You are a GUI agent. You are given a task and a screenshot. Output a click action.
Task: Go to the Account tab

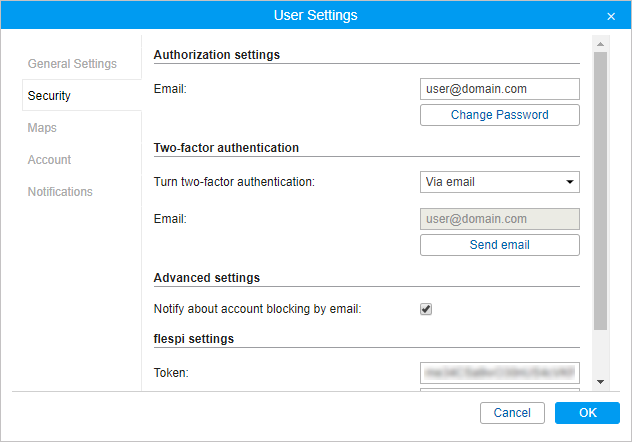49,160
